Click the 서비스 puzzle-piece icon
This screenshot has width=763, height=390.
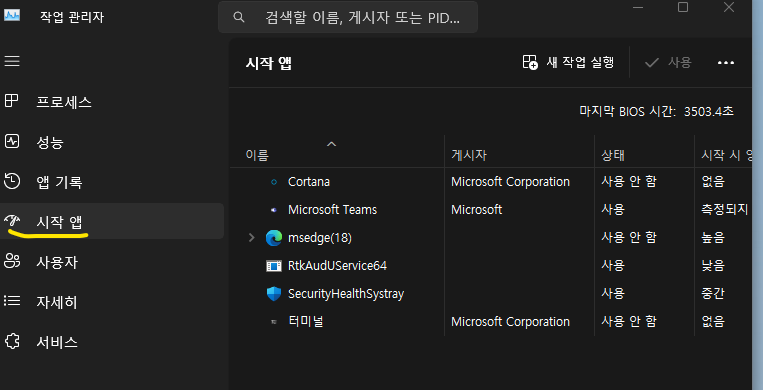(x=12, y=341)
